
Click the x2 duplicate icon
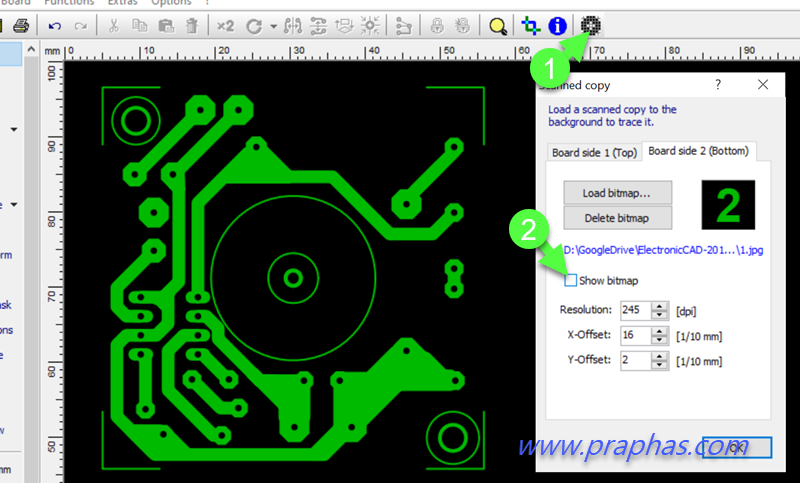[226, 25]
